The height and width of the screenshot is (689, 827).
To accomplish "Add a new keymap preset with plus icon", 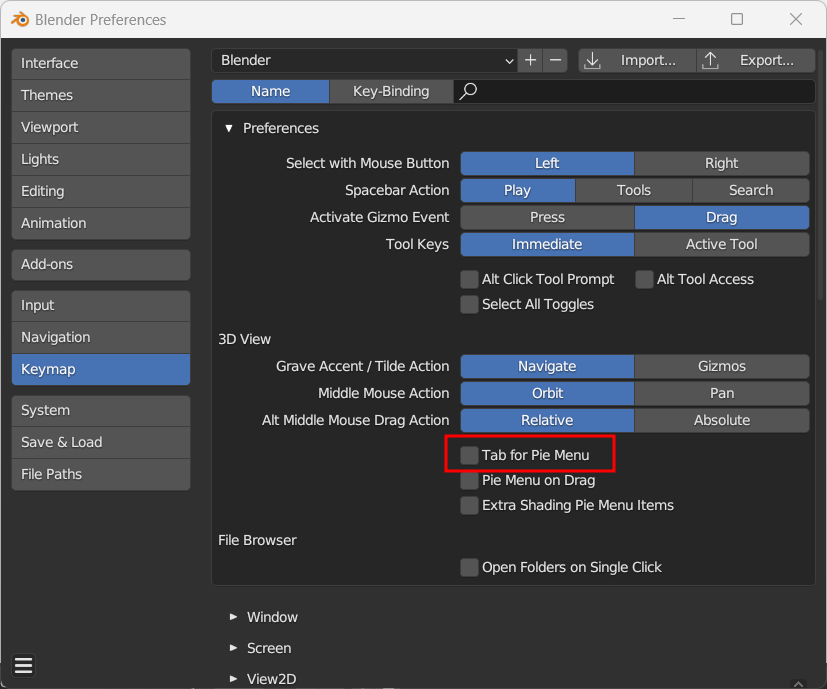I will (531, 60).
